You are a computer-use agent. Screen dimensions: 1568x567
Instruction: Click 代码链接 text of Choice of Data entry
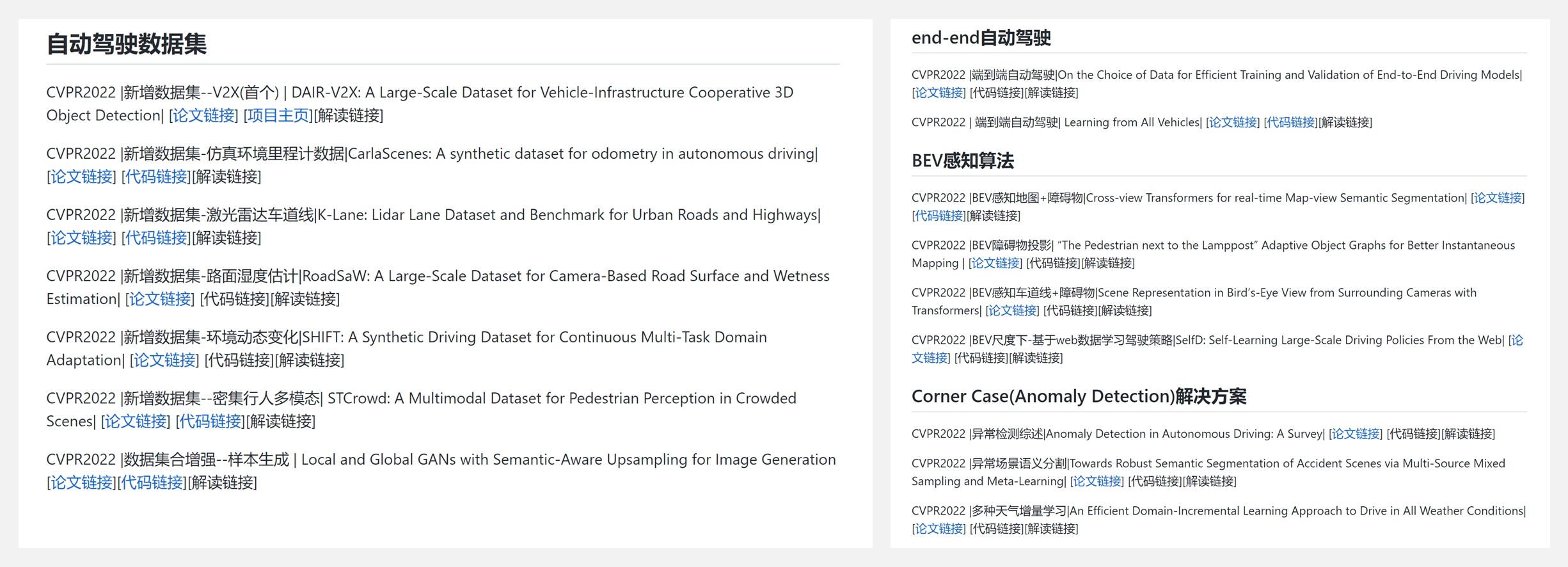click(997, 93)
